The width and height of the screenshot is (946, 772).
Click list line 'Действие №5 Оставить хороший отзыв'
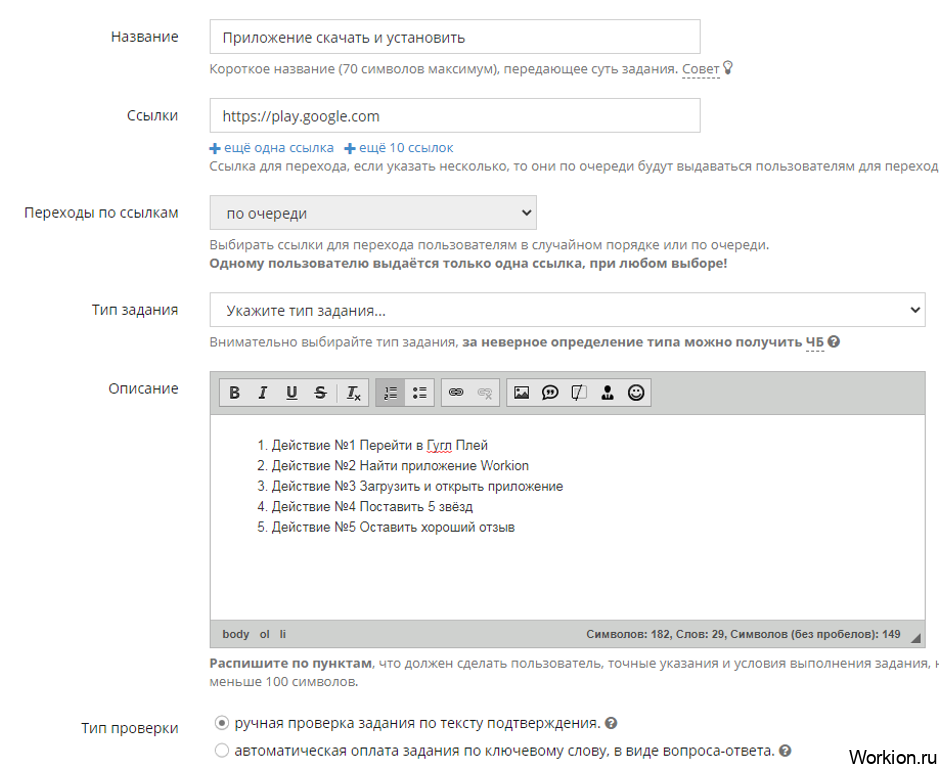(393, 527)
